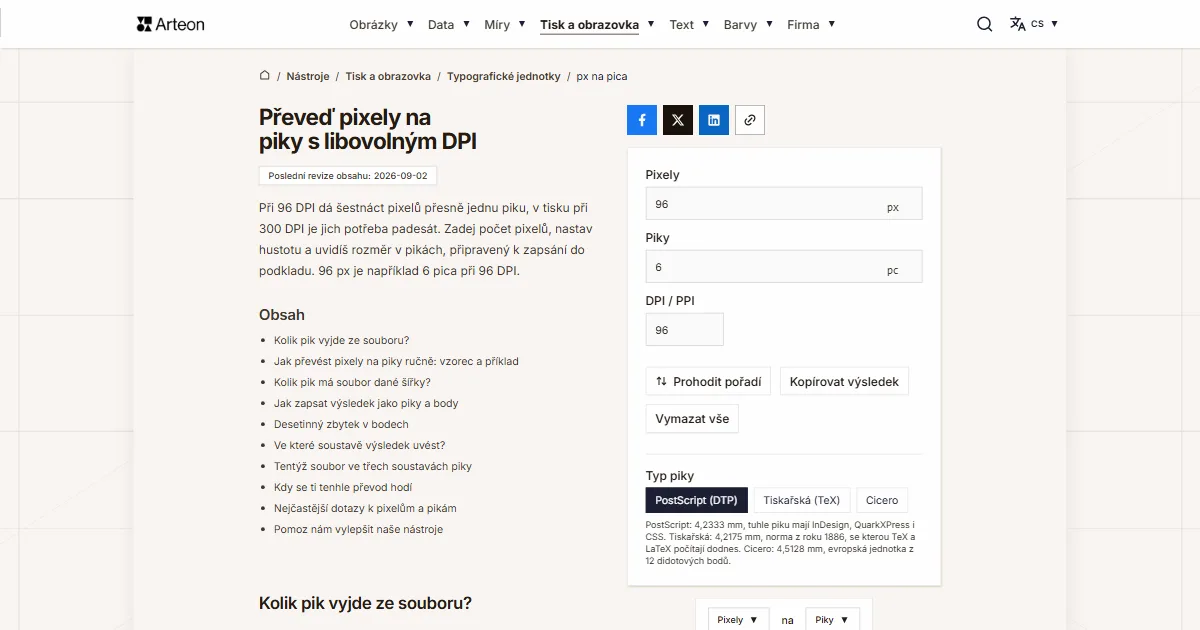
Task: Open the Nástroje breadcrumb
Action: (x=308, y=76)
